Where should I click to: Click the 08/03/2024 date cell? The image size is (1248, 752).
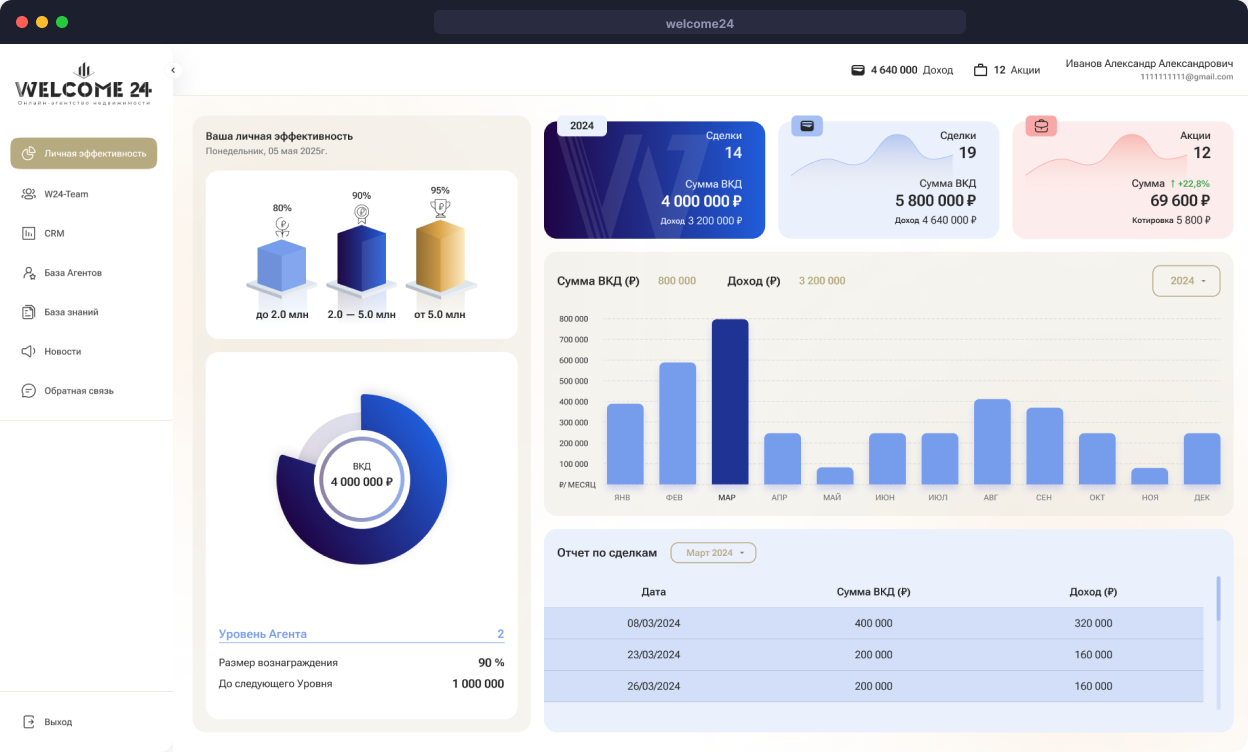pyautogui.click(x=654, y=623)
